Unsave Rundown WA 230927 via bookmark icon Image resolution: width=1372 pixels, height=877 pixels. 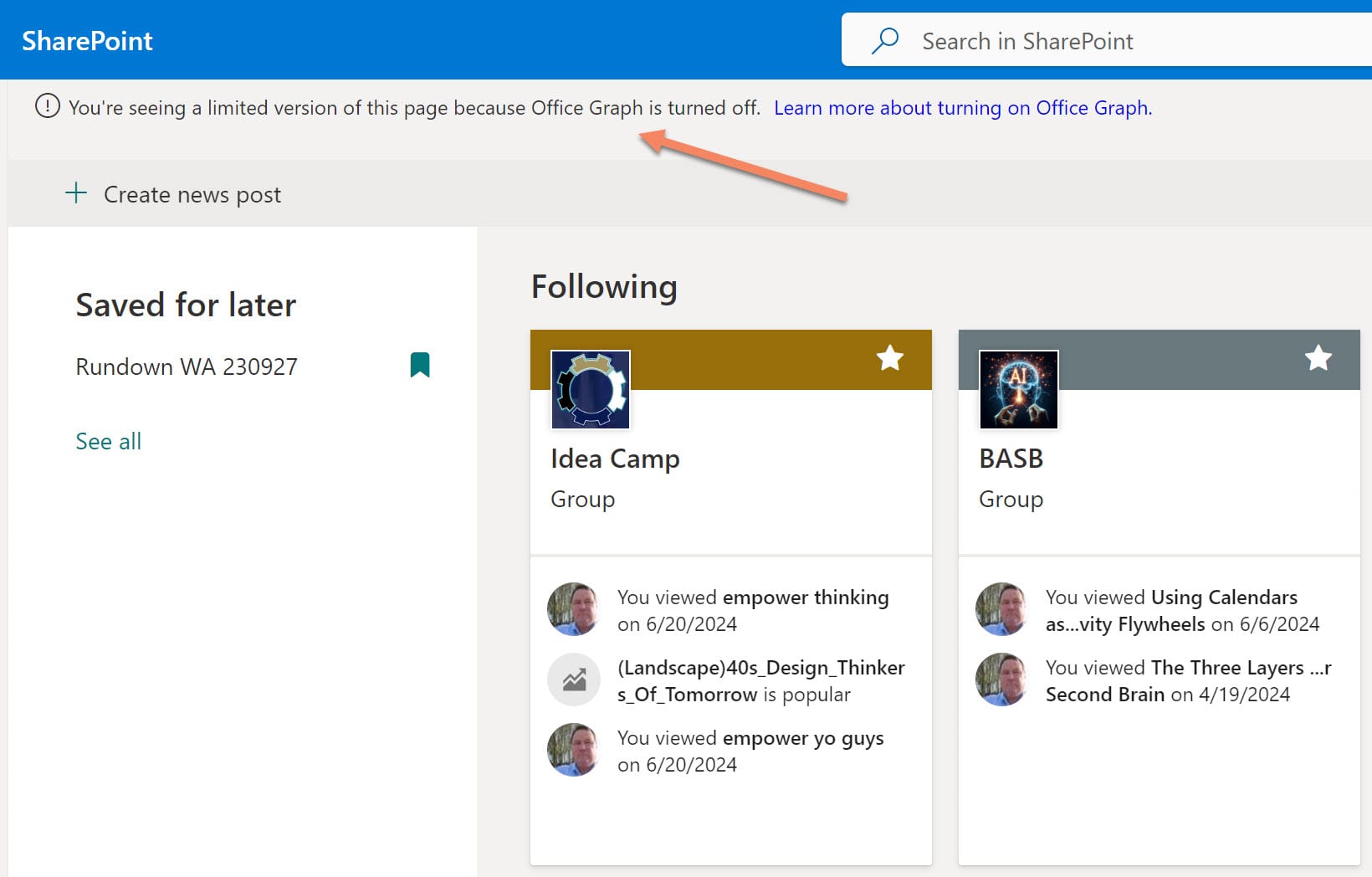tap(420, 365)
